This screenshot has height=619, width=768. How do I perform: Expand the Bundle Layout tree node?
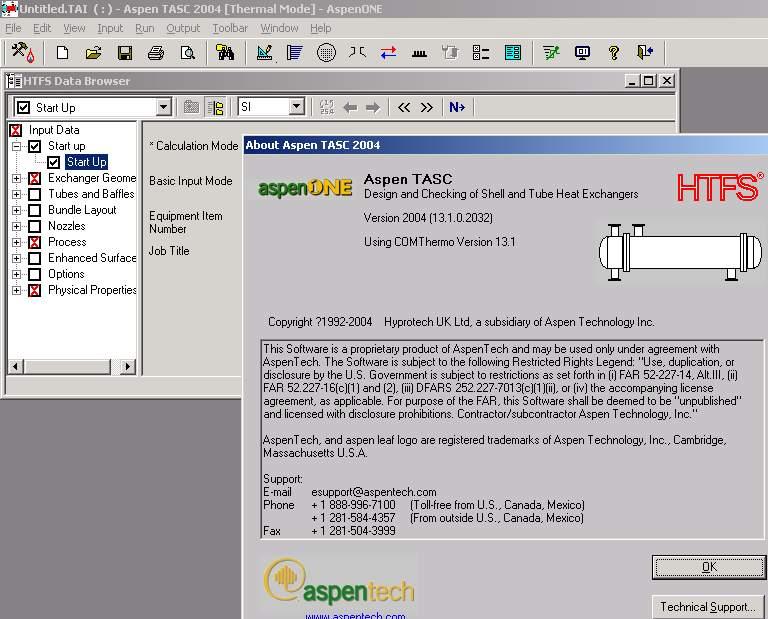17,211
